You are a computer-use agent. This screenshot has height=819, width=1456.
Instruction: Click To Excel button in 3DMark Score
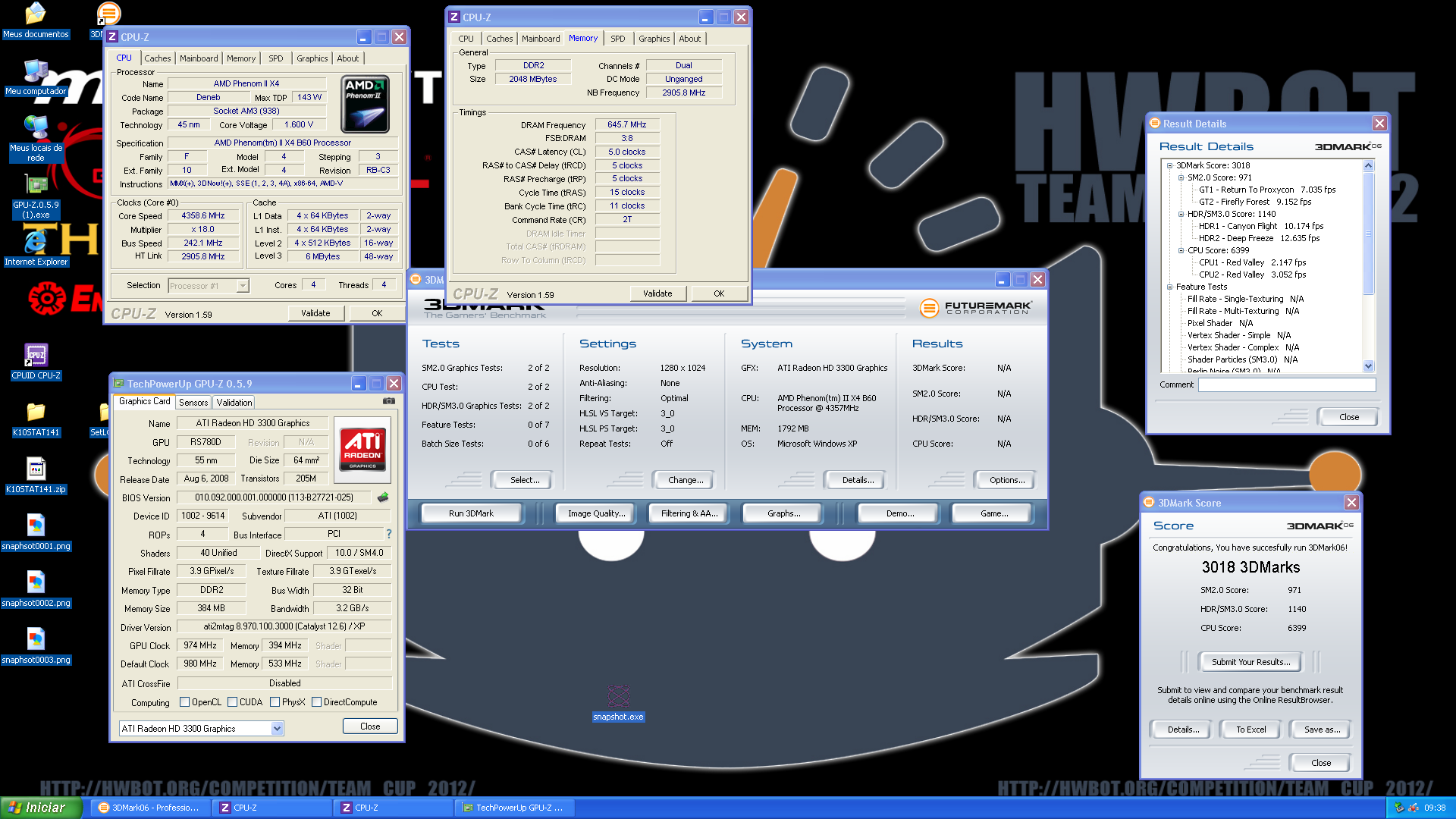(1250, 730)
